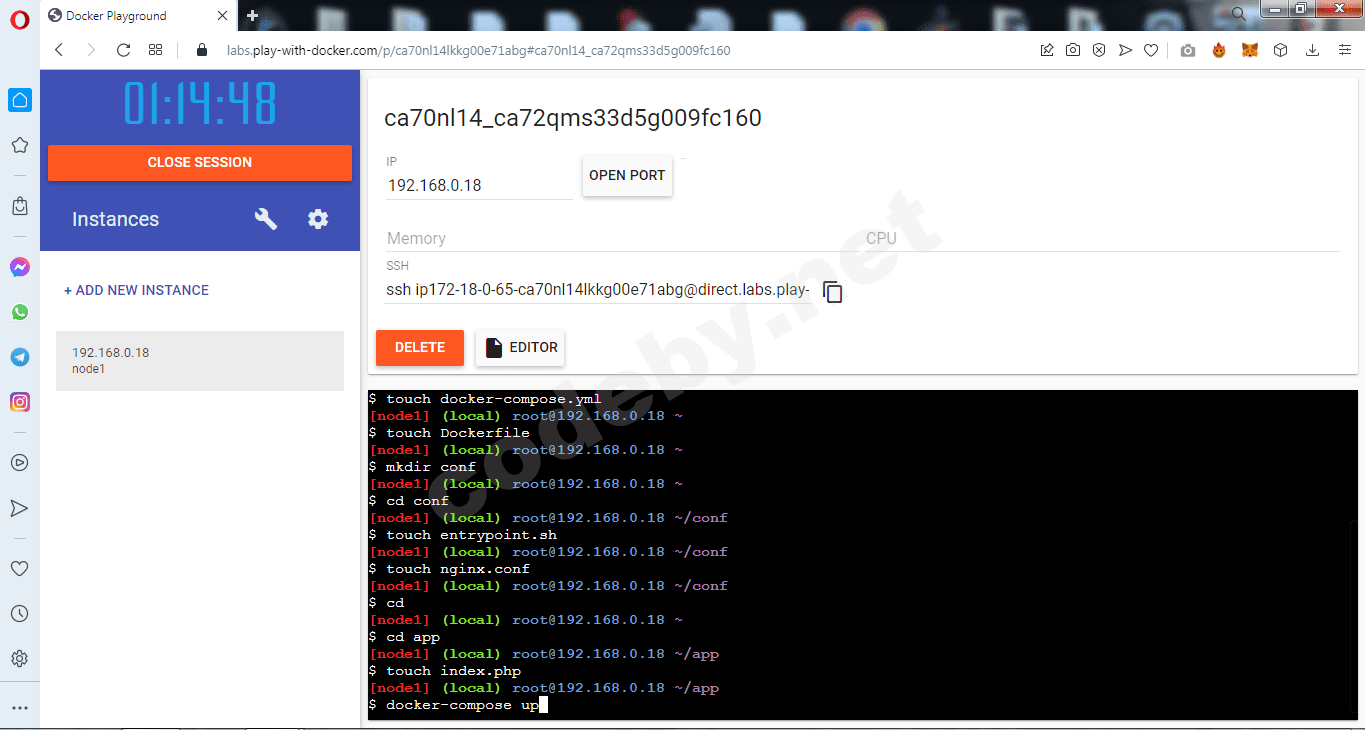Open WhatsApp in the sidebar
Image resolution: width=1365 pixels, height=730 pixels.
[x=19, y=312]
